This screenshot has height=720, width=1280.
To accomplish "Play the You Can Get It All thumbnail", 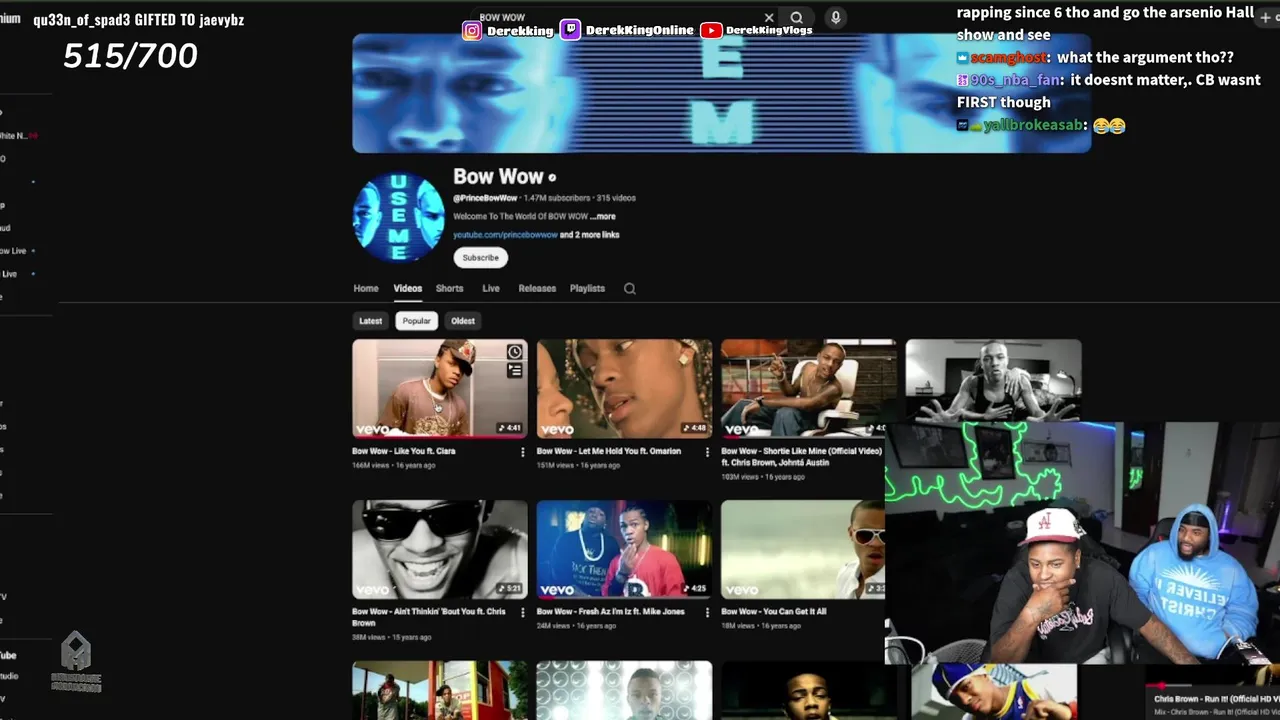I will [803, 549].
